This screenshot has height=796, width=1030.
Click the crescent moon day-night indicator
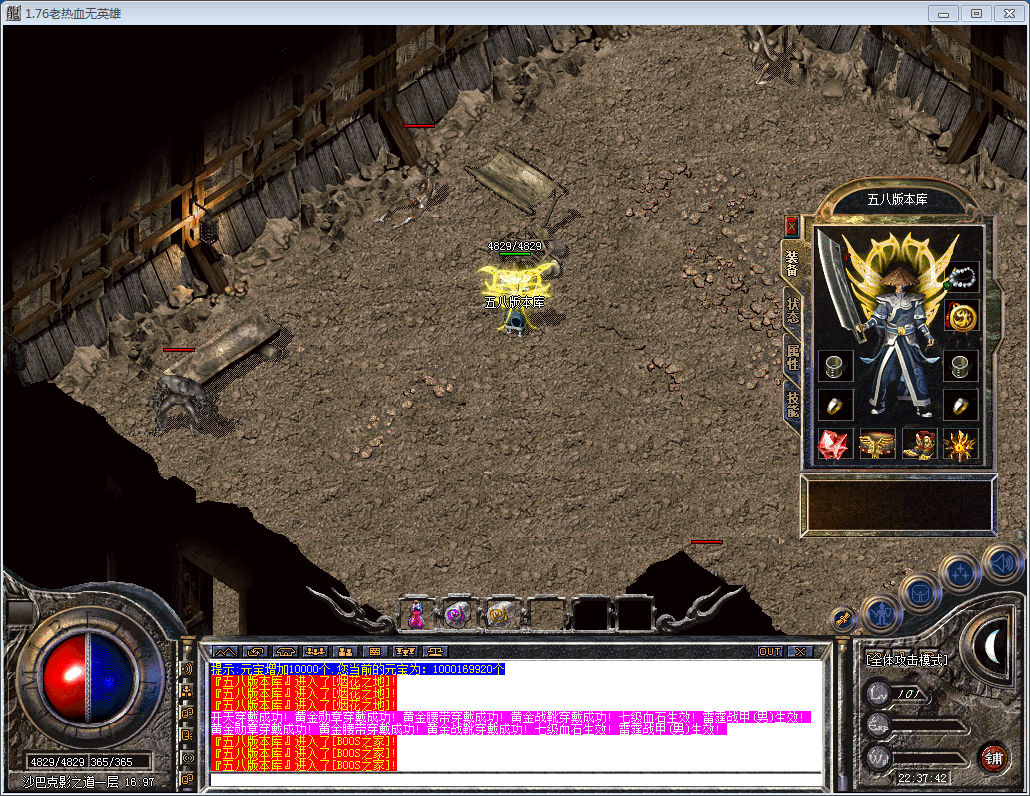994,647
